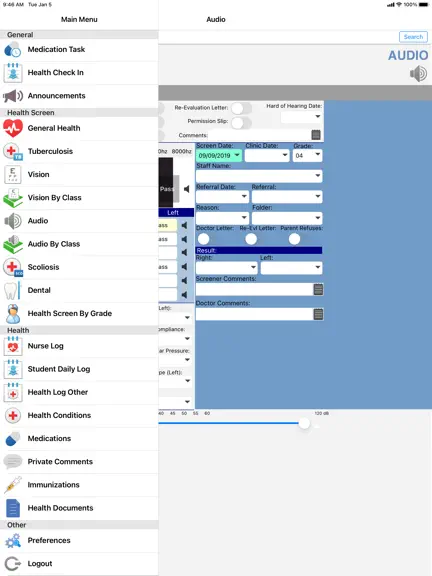
Task: Open the Screen Date dropdown
Action: [x=219, y=155]
